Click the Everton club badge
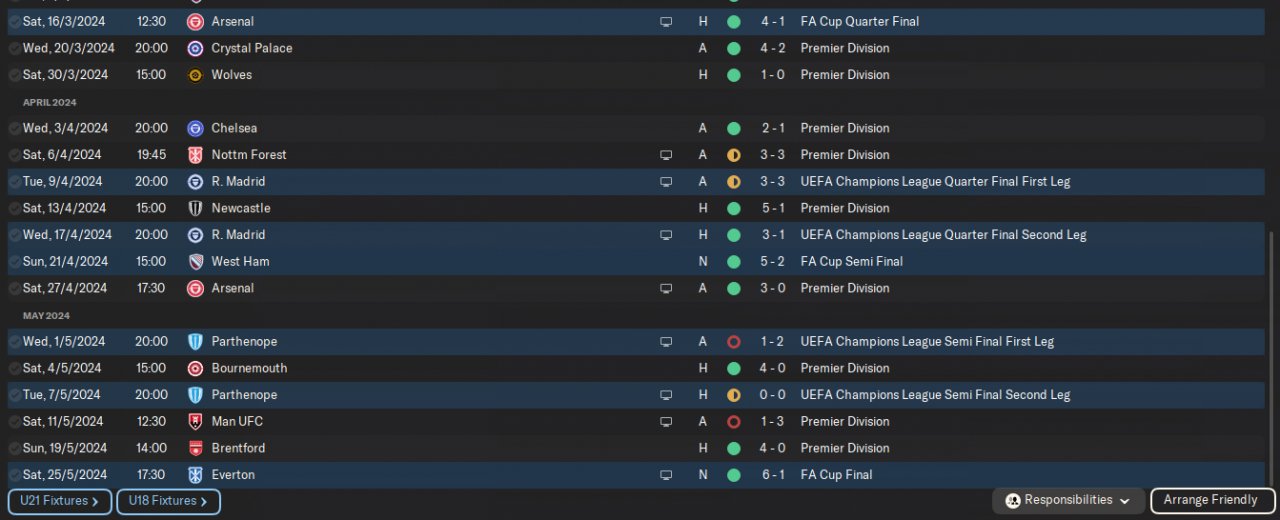1280x520 pixels. 195,475
